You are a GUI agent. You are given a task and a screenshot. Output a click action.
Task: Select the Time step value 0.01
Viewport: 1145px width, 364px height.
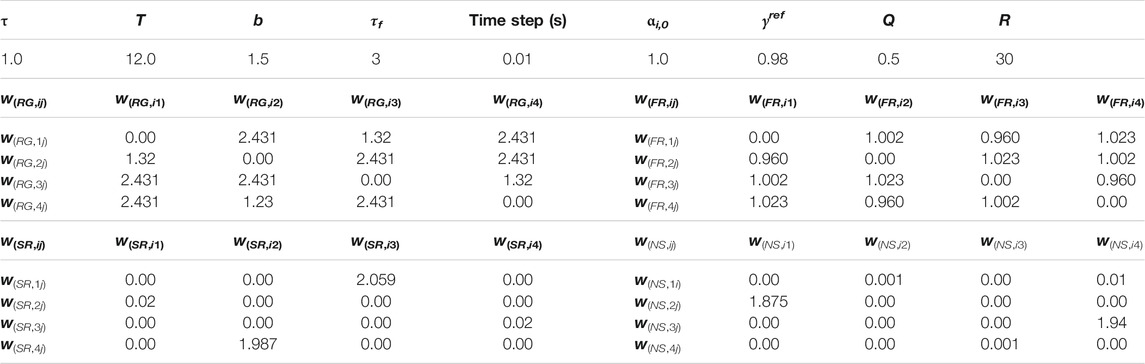coord(517,60)
